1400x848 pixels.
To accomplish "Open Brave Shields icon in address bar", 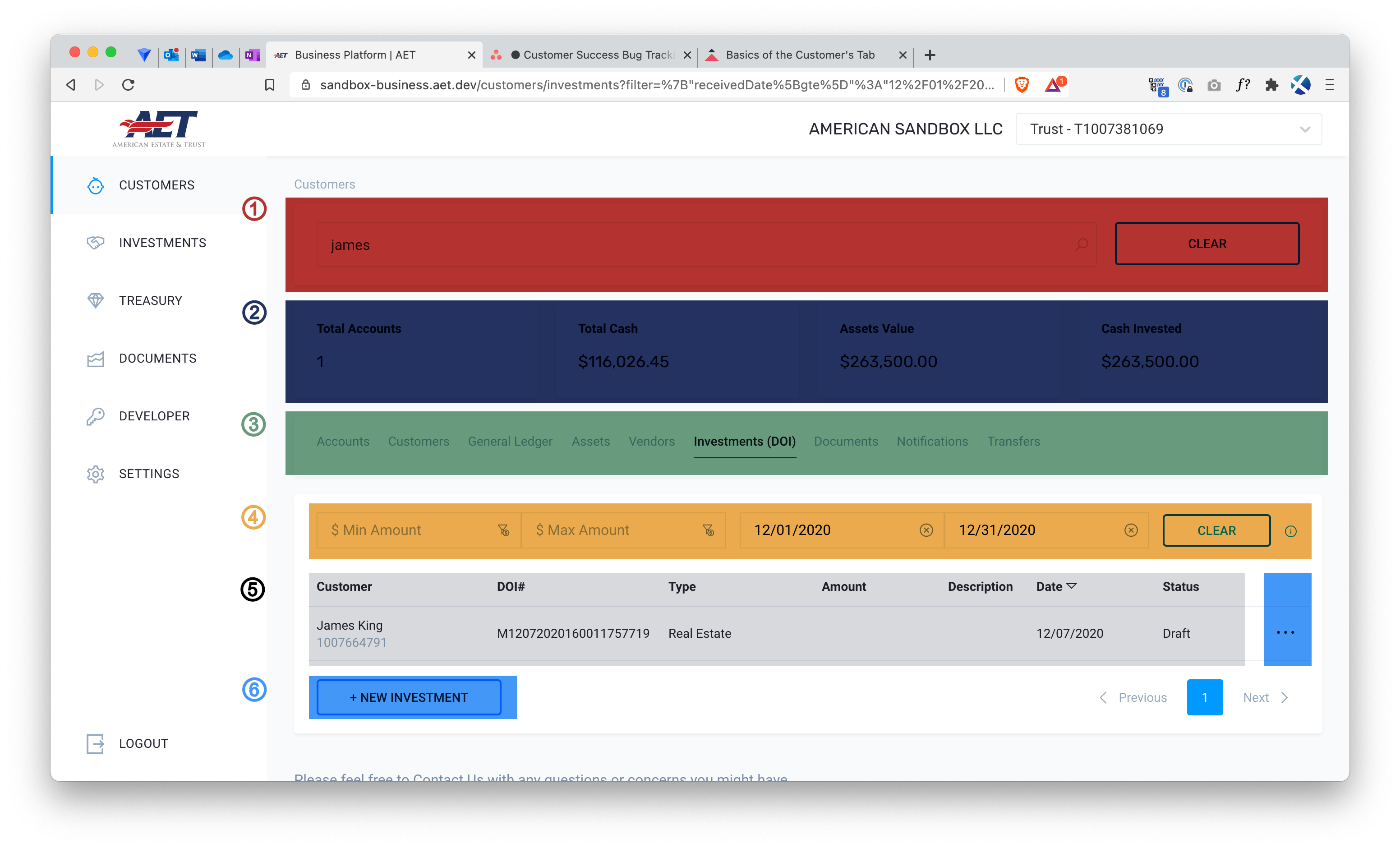I will tap(1022, 85).
